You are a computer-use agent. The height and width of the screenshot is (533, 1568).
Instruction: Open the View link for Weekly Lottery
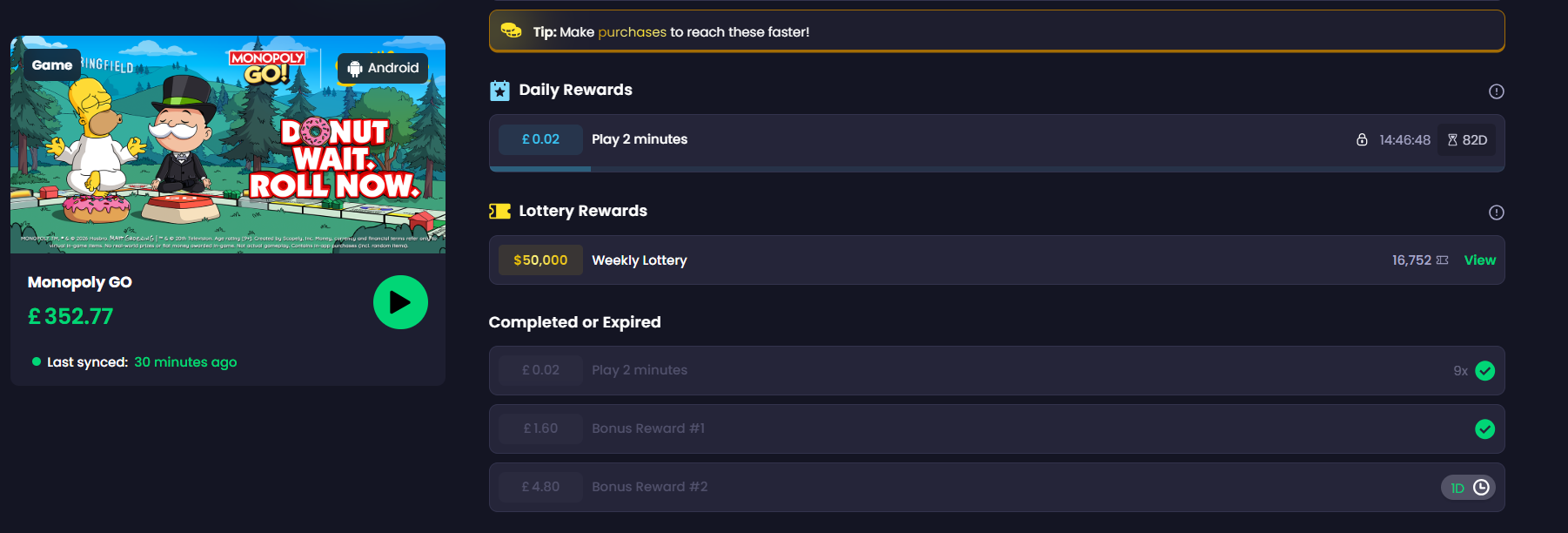point(1479,260)
